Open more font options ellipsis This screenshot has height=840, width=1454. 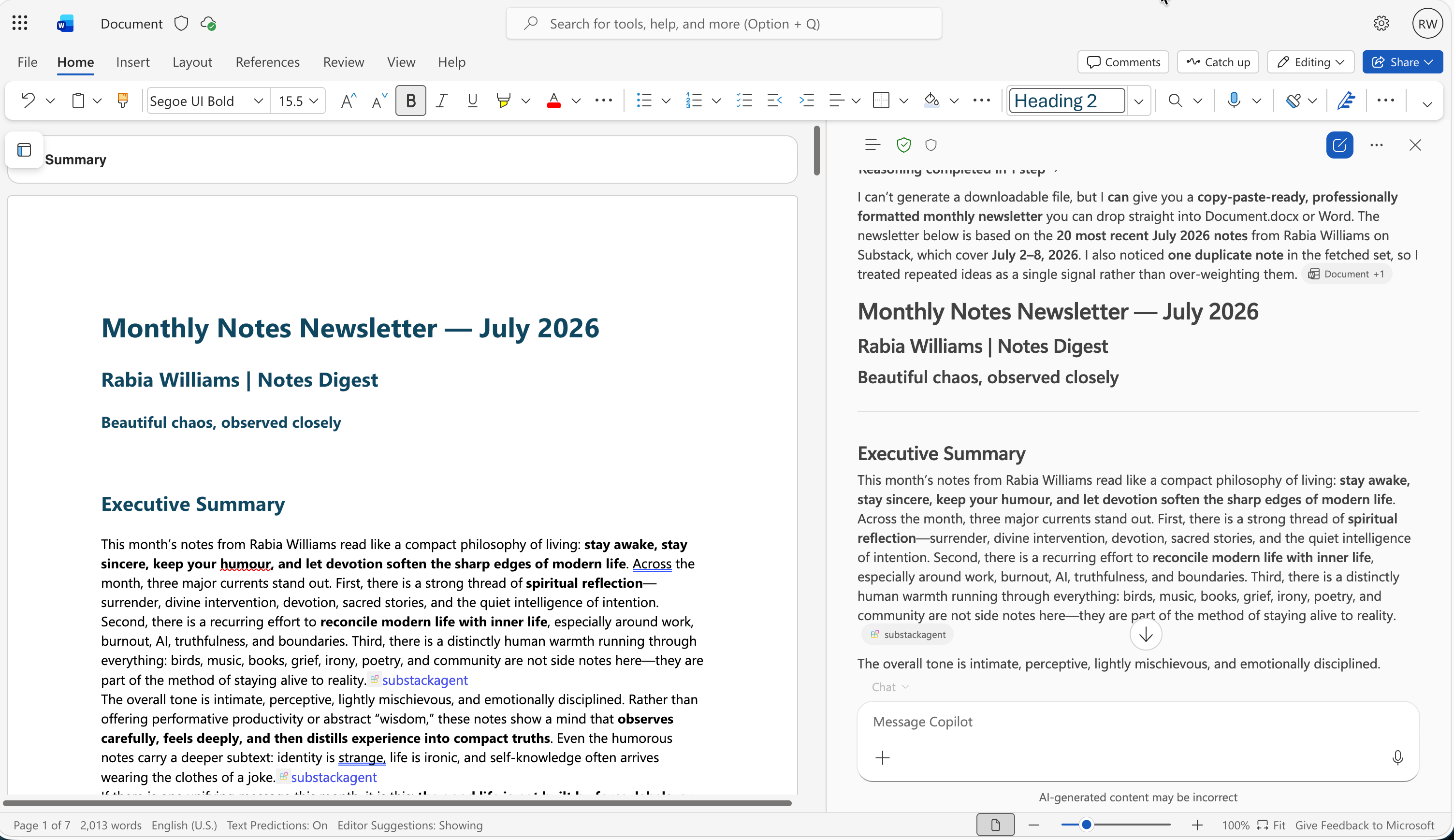(x=604, y=101)
